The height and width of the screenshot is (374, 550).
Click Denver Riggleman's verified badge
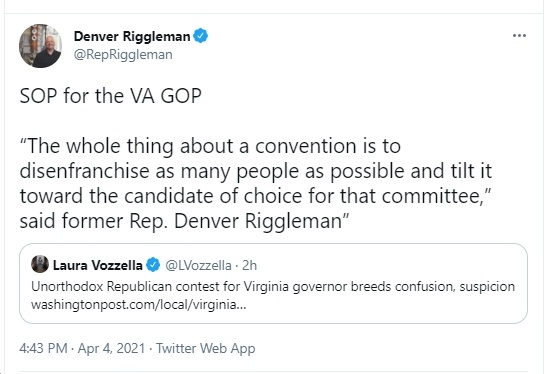(201, 36)
